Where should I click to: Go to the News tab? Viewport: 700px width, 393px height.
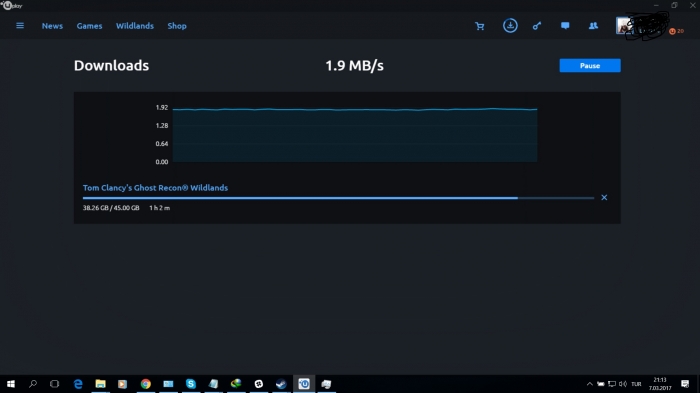(52, 26)
